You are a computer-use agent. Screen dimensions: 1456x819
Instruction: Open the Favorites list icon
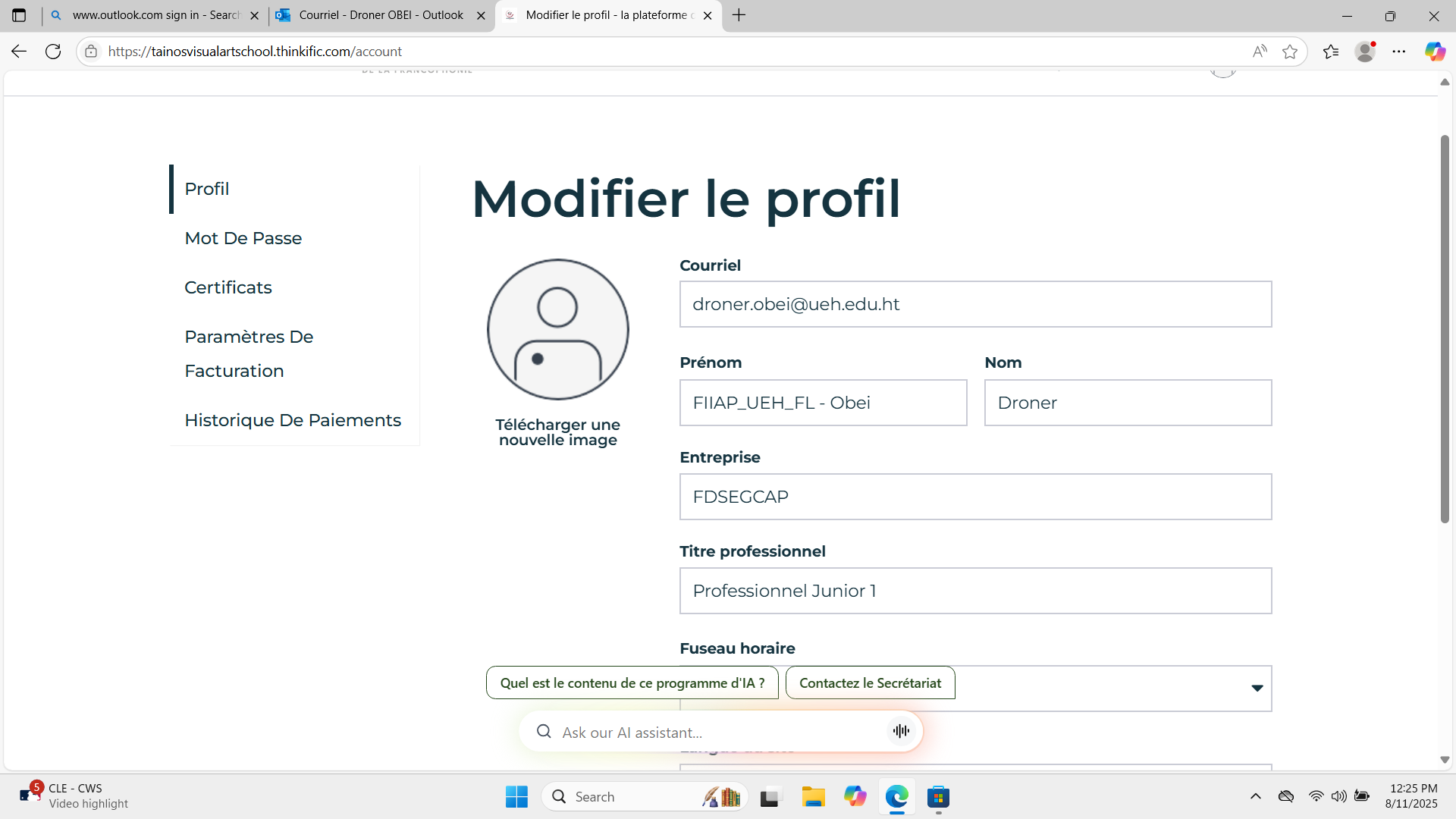[1331, 52]
